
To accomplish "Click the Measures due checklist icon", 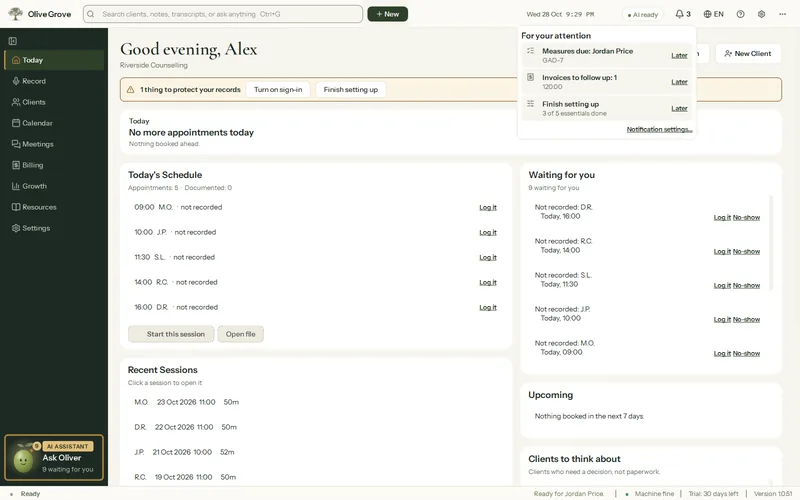I will tap(531, 51).
